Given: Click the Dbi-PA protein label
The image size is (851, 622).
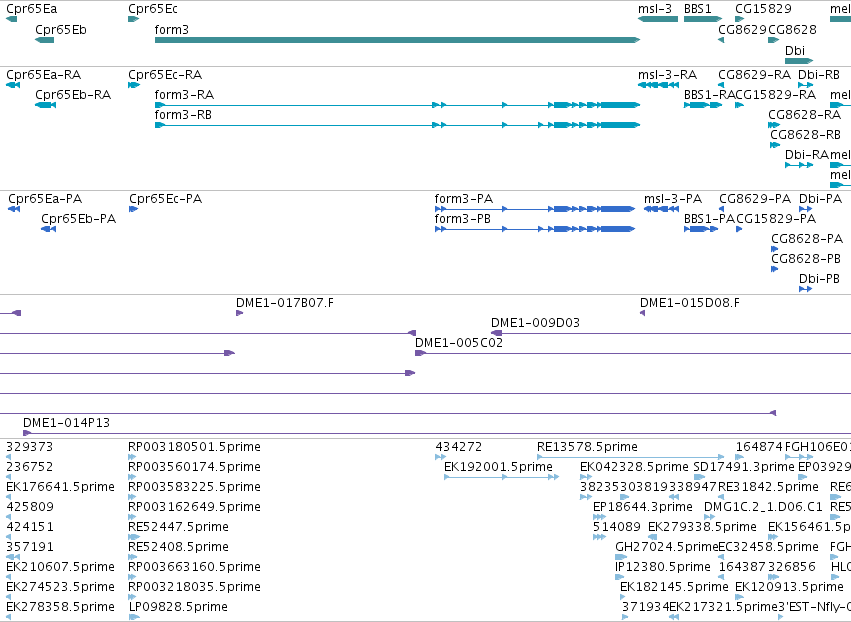Looking at the screenshot, I should (820, 199).
